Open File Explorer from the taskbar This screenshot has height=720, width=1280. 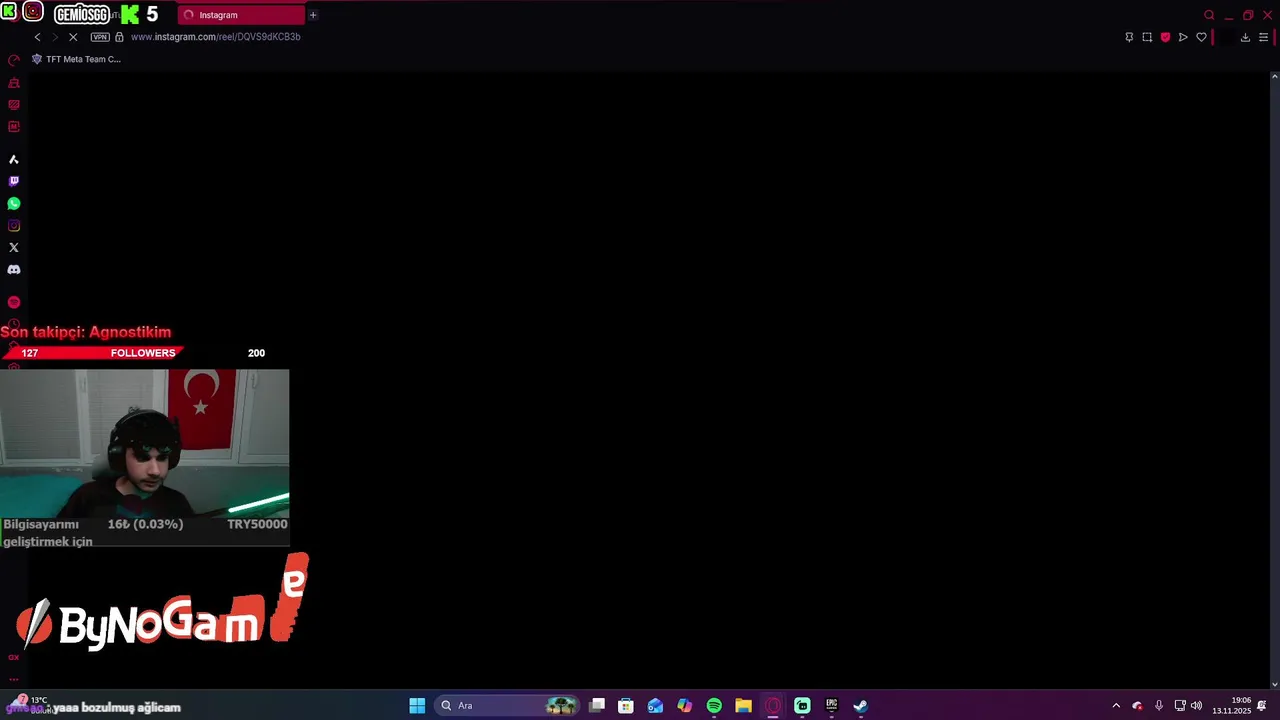click(743, 706)
